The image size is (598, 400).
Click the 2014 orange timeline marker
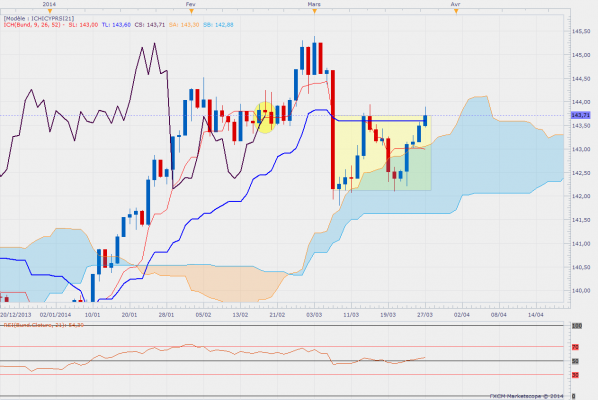(x=50, y=11)
